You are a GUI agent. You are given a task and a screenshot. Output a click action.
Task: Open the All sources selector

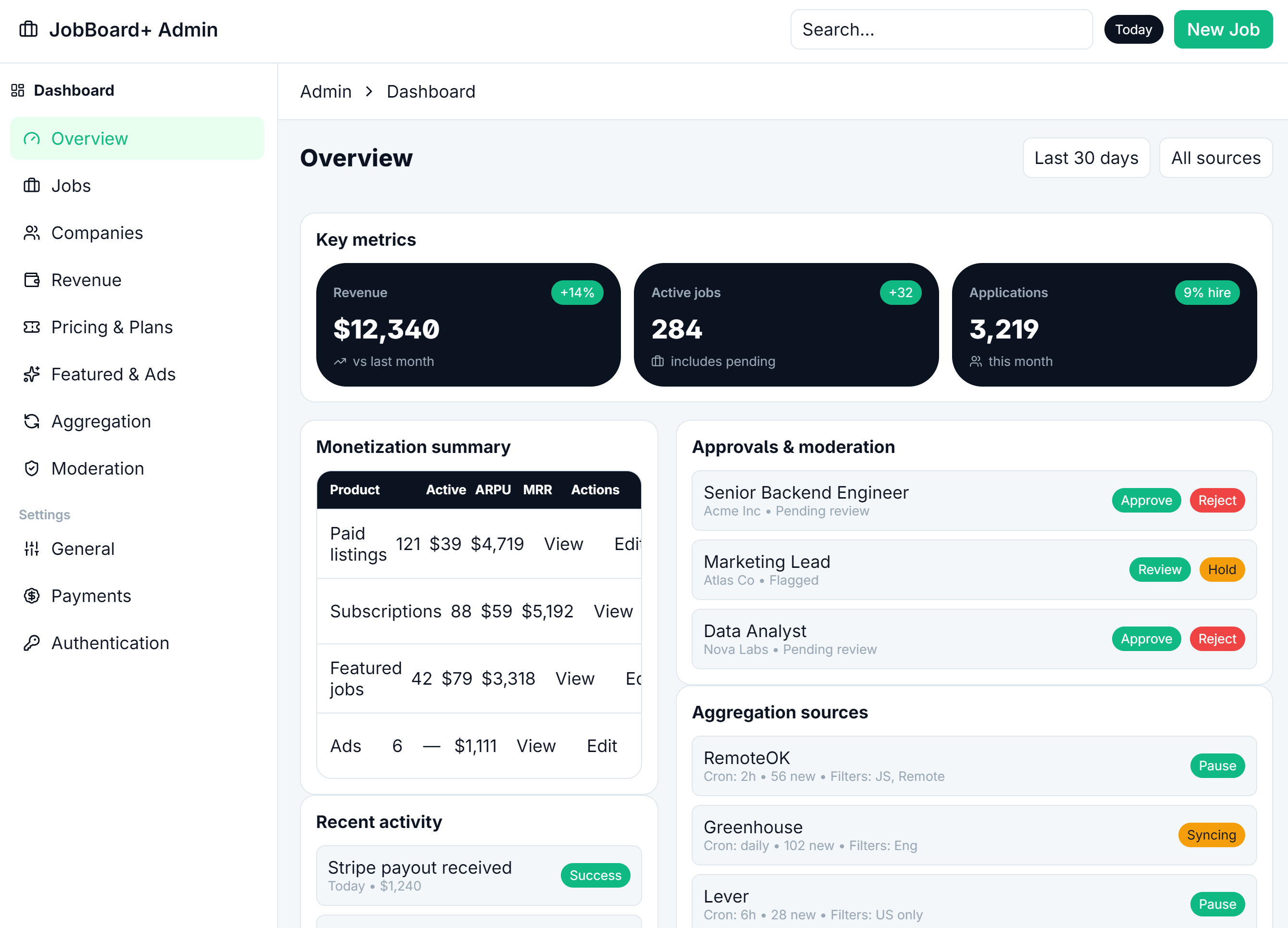pyautogui.click(x=1215, y=157)
